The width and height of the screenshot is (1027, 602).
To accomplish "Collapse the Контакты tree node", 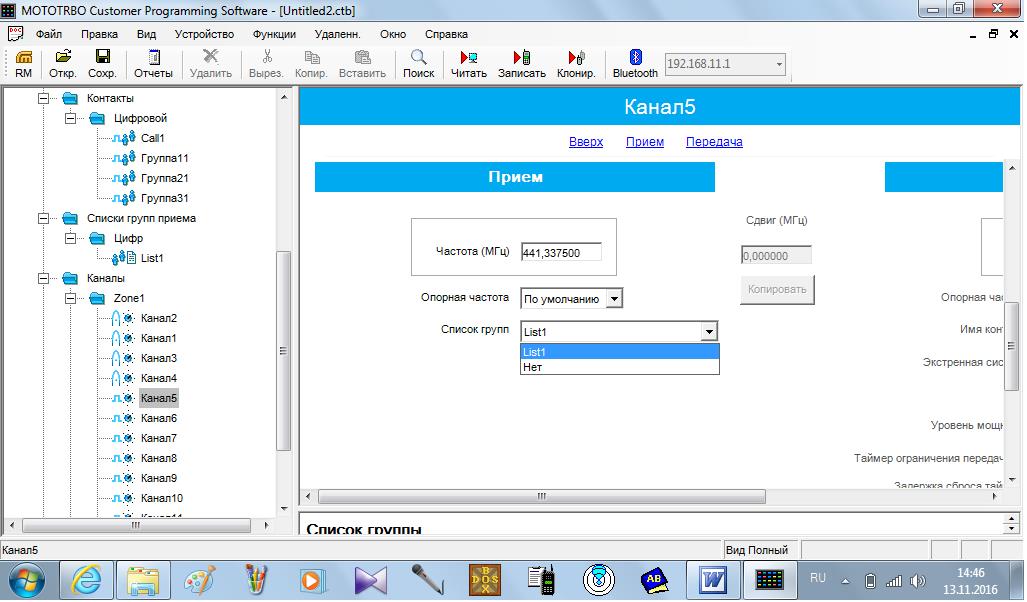I will (x=43, y=98).
